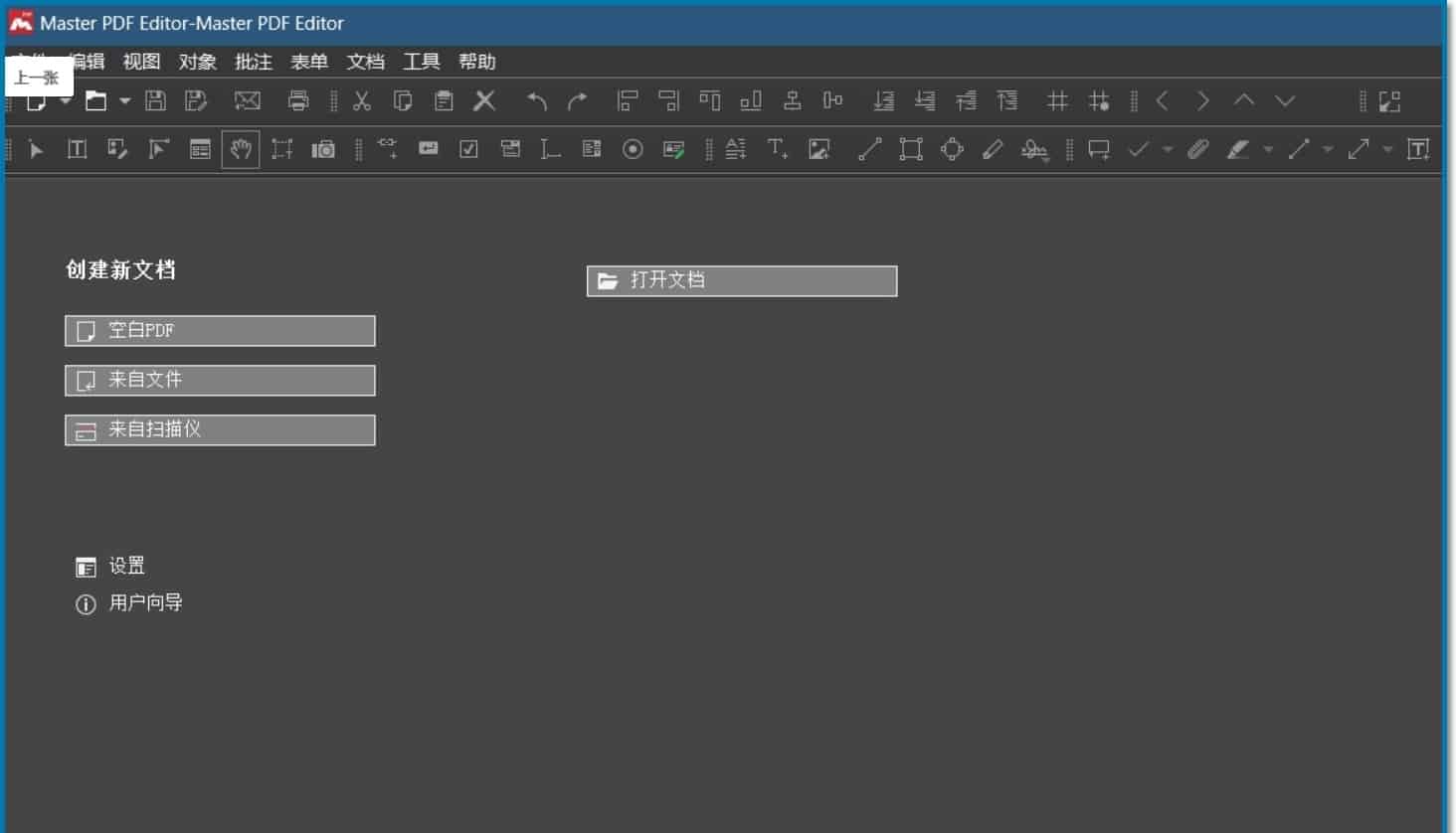Click the 来自文件 button
Viewport: 1456px width, 833px height.
220,380
